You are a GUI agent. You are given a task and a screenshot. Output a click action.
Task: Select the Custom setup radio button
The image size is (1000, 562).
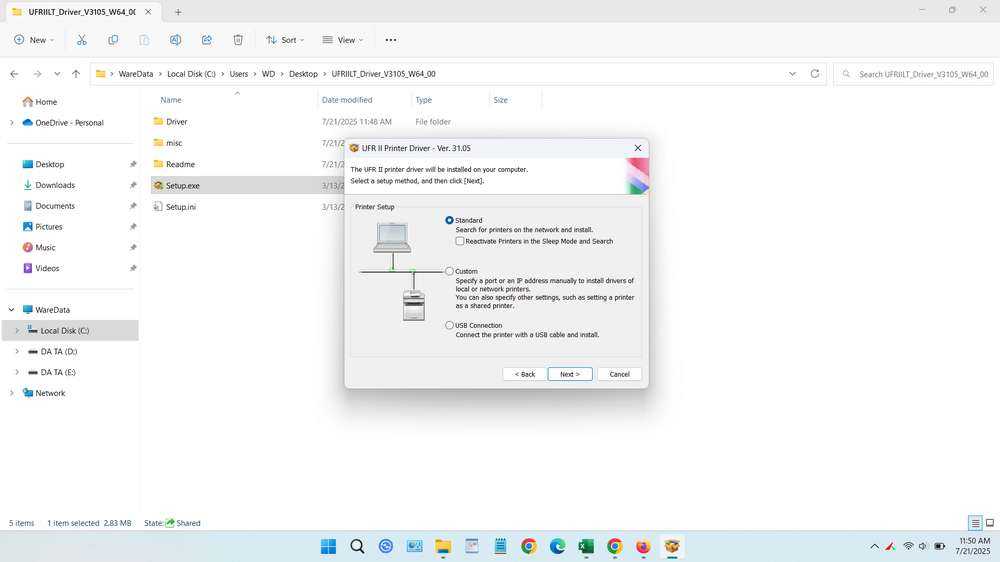[450, 271]
